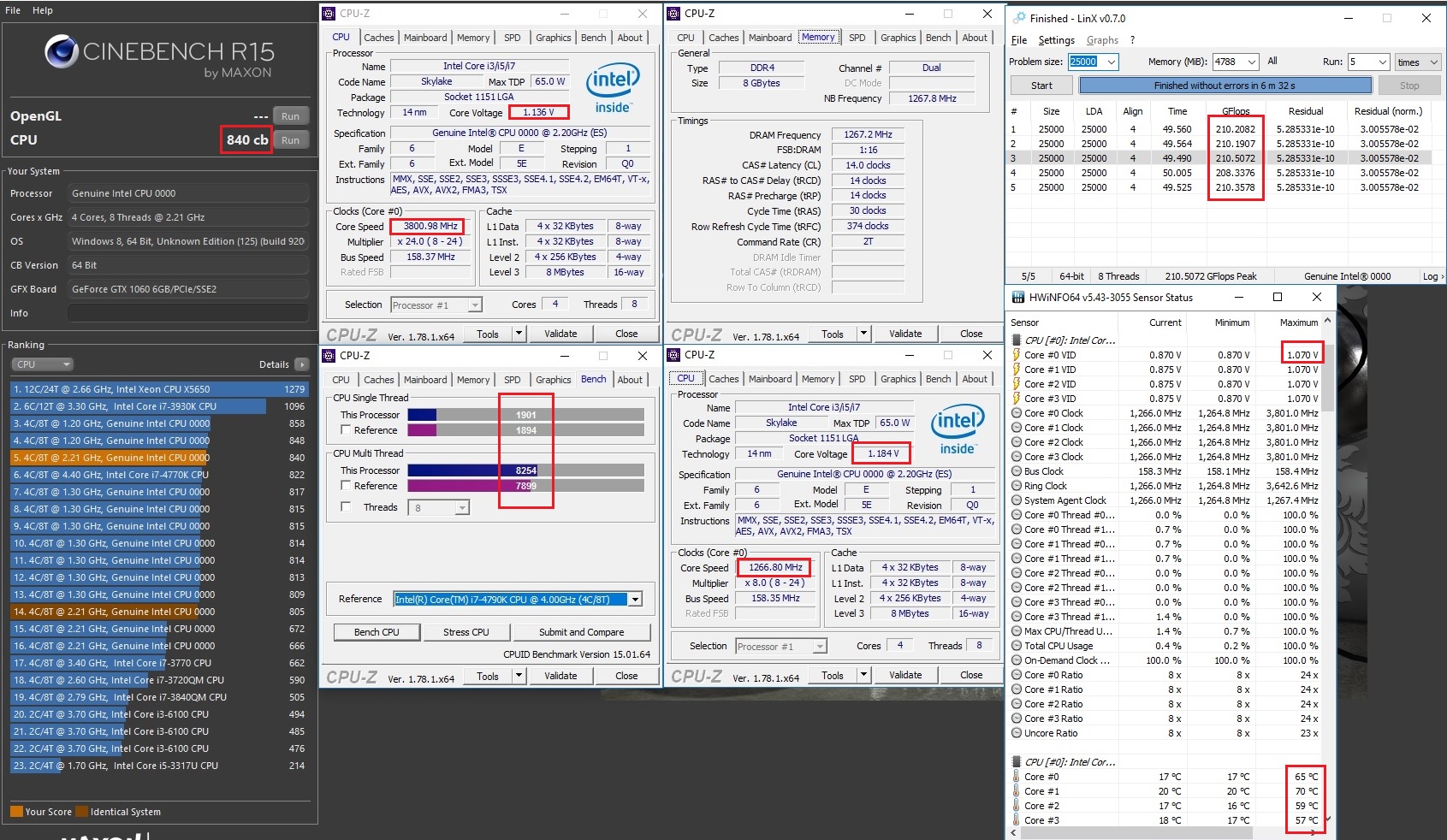Viewport: 1447px width, 840px height.
Task: Open the LinX Settings menu
Action: pyautogui.click(x=1056, y=40)
